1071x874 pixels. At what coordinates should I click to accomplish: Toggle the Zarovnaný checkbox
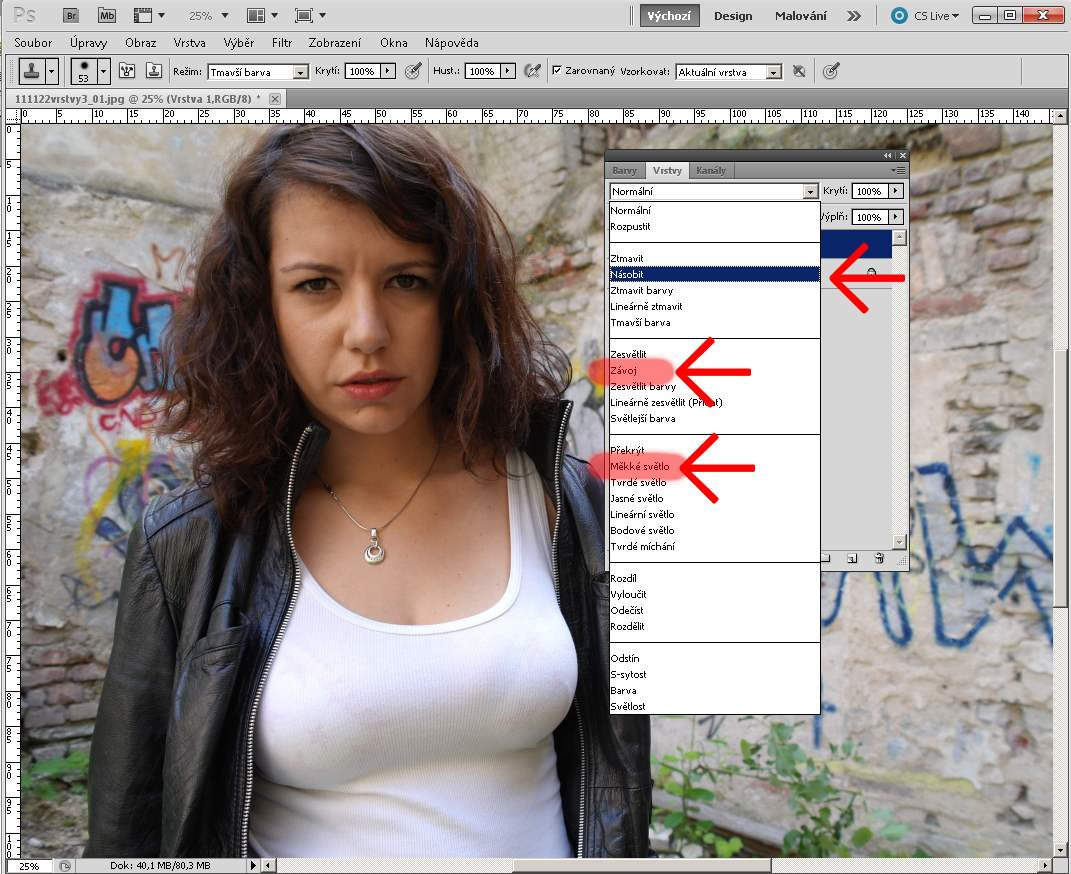pos(558,71)
